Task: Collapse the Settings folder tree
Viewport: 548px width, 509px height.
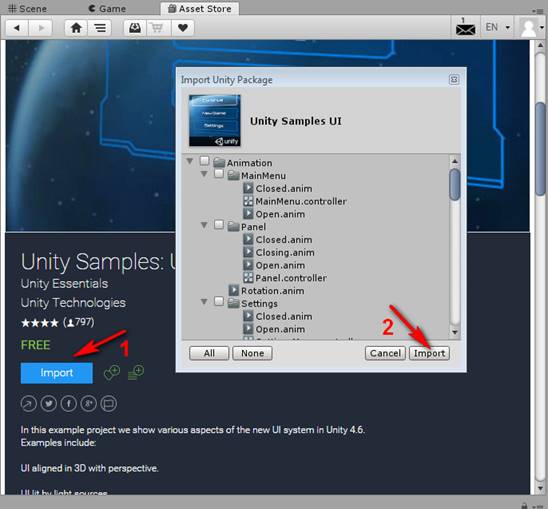Action: (x=204, y=302)
